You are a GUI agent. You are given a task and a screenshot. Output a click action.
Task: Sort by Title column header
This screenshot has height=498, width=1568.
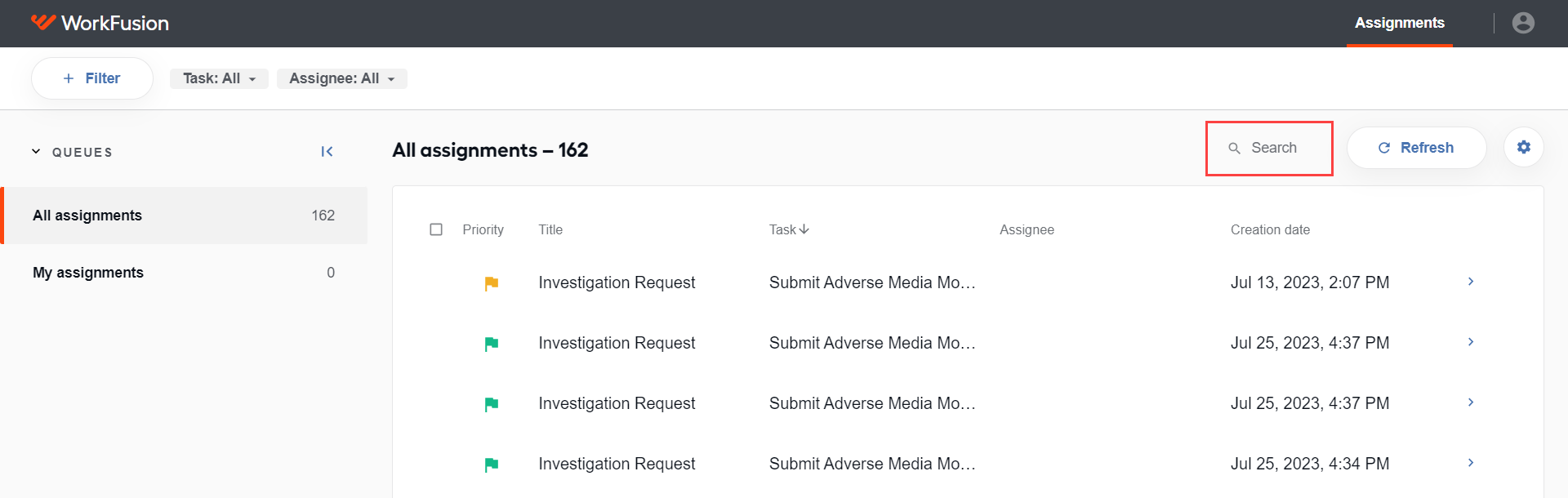(550, 229)
